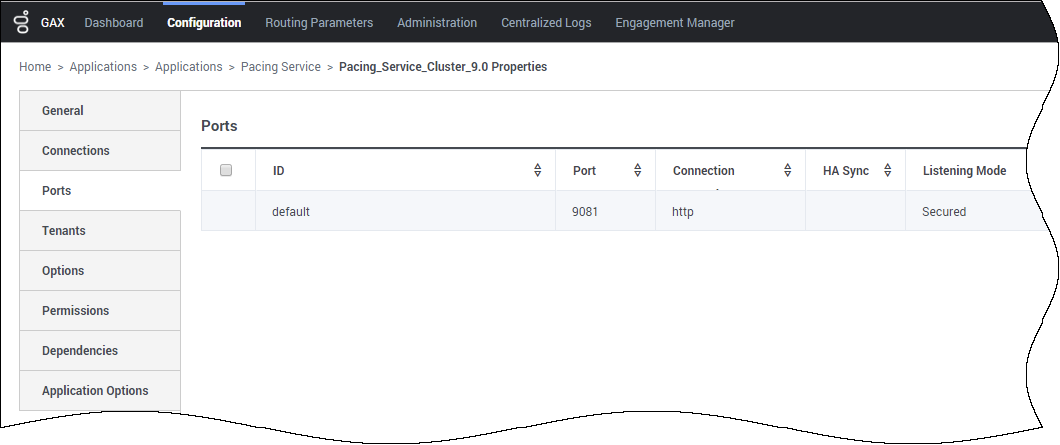
Task: Click the Genesys GAX logo icon
Action: (x=21, y=22)
